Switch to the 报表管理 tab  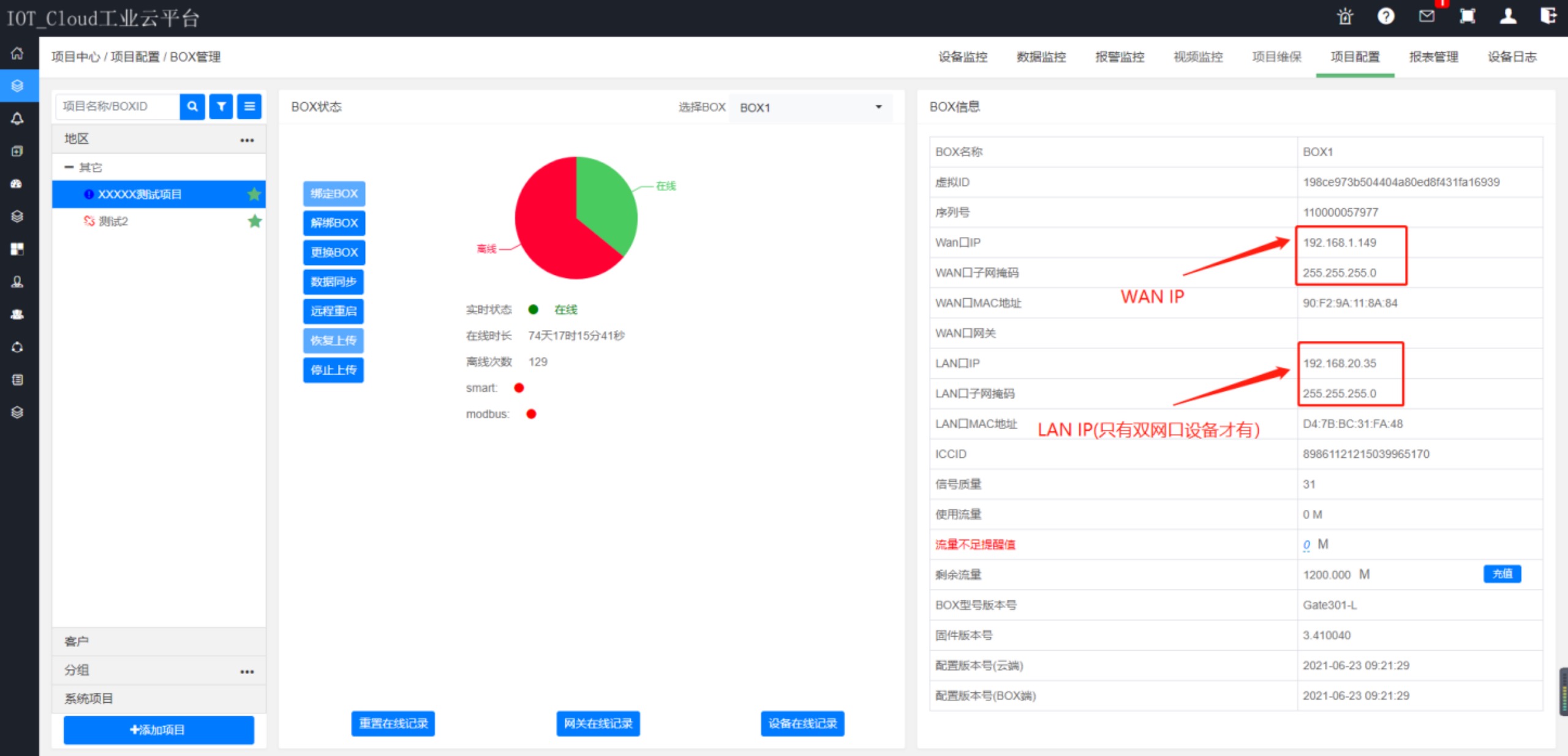1433,57
